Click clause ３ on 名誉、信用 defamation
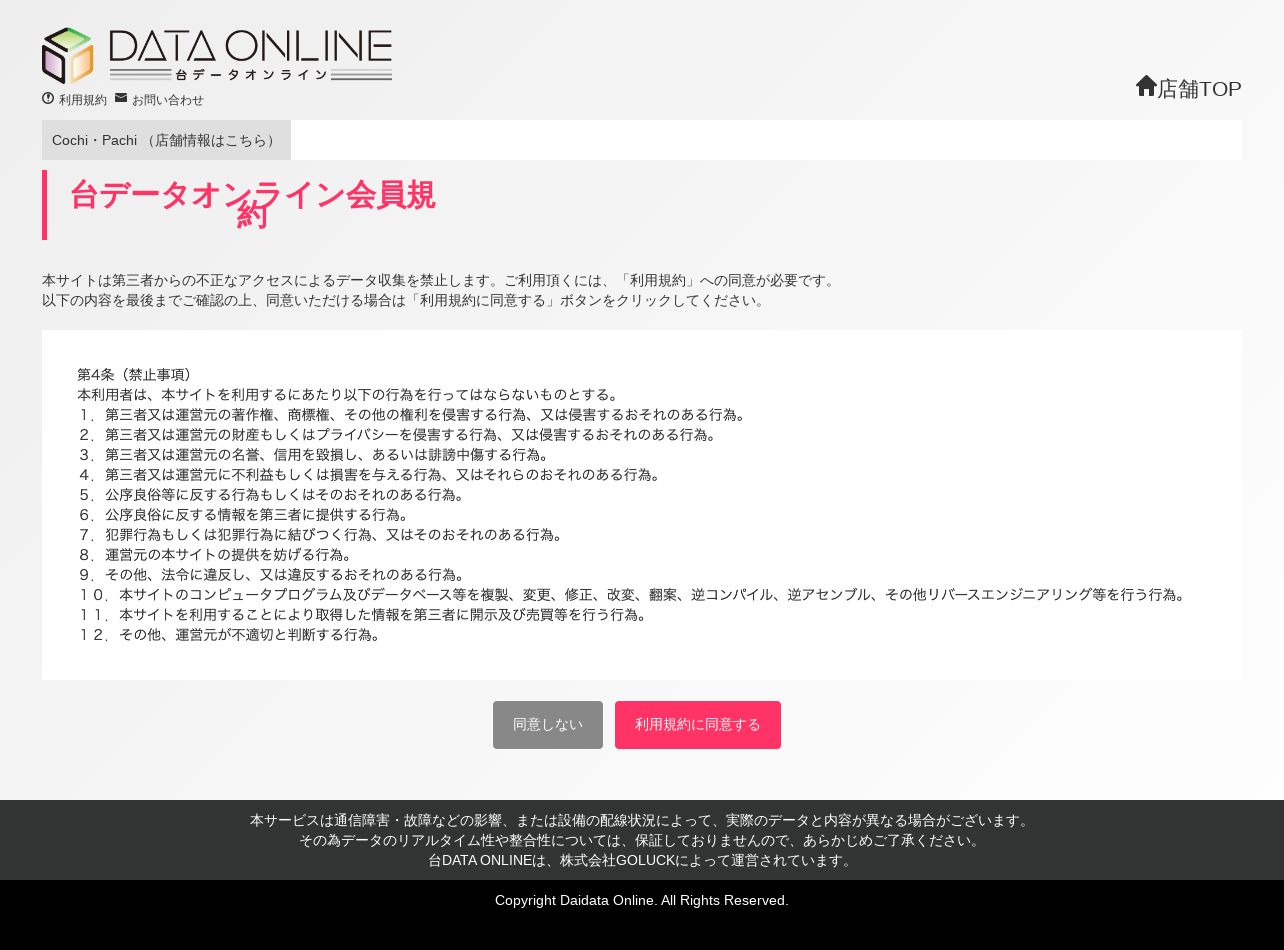Viewport: 1284px width, 950px height. click(x=316, y=455)
